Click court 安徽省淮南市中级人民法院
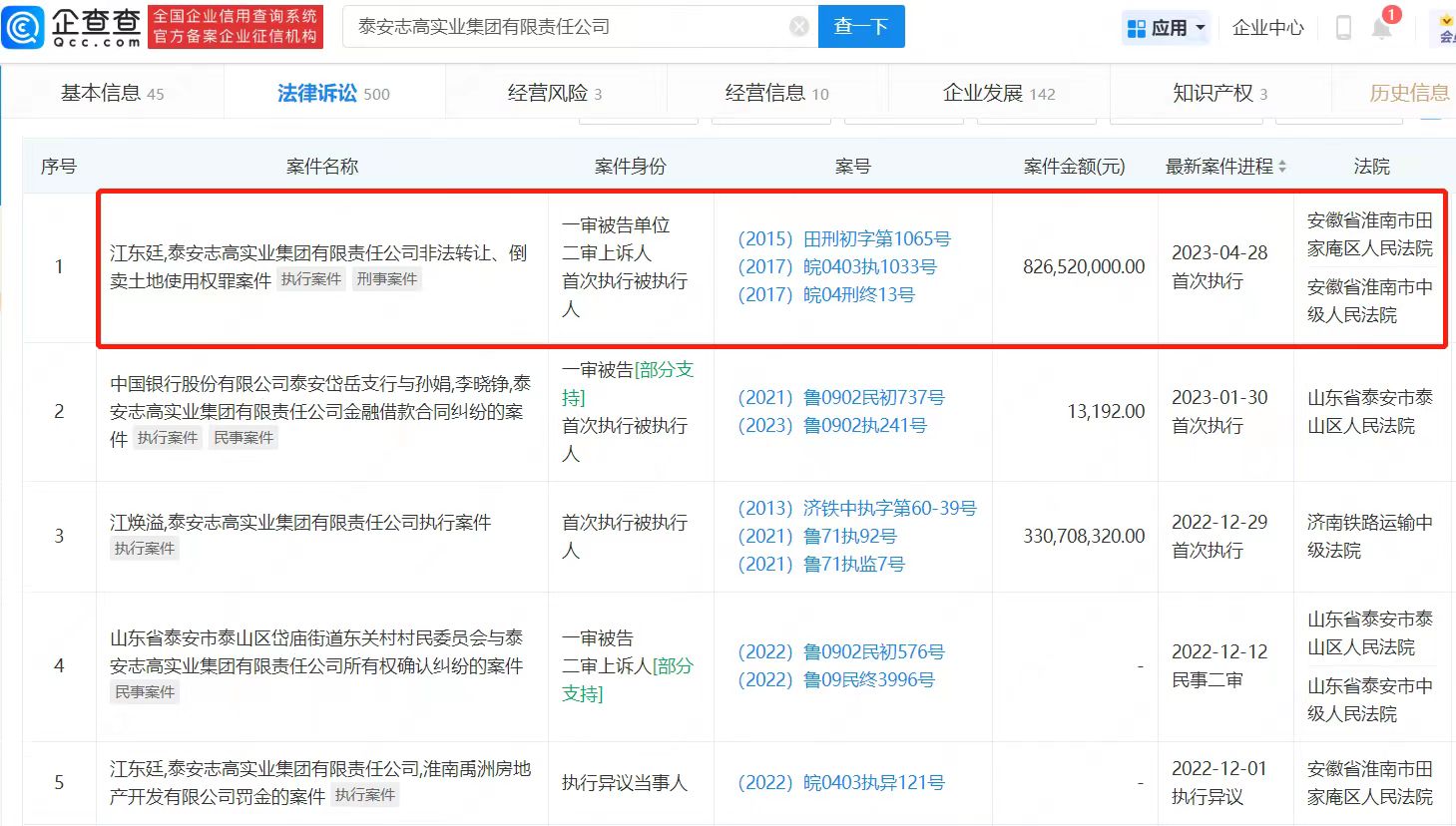The width and height of the screenshot is (1456, 826). [x=1370, y=301]
